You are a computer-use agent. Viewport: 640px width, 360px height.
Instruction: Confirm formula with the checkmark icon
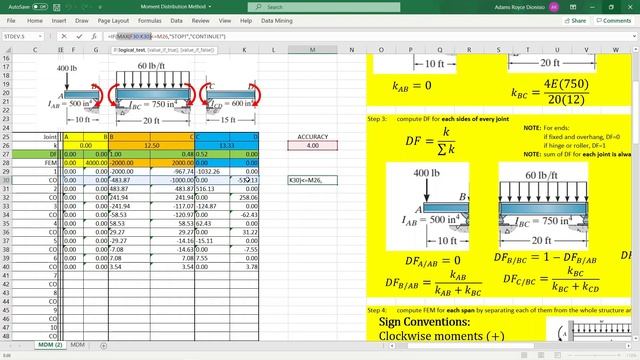(x=79, y=36)
